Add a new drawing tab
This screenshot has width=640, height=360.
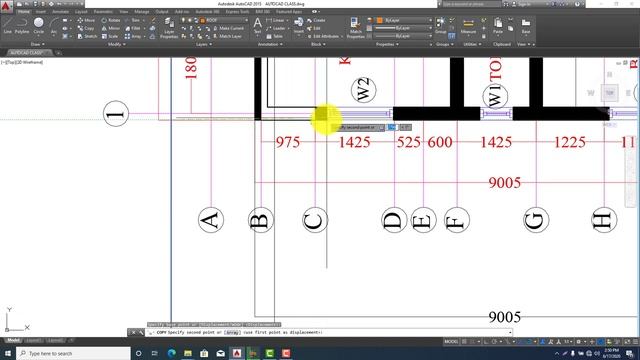coord(58,53)
